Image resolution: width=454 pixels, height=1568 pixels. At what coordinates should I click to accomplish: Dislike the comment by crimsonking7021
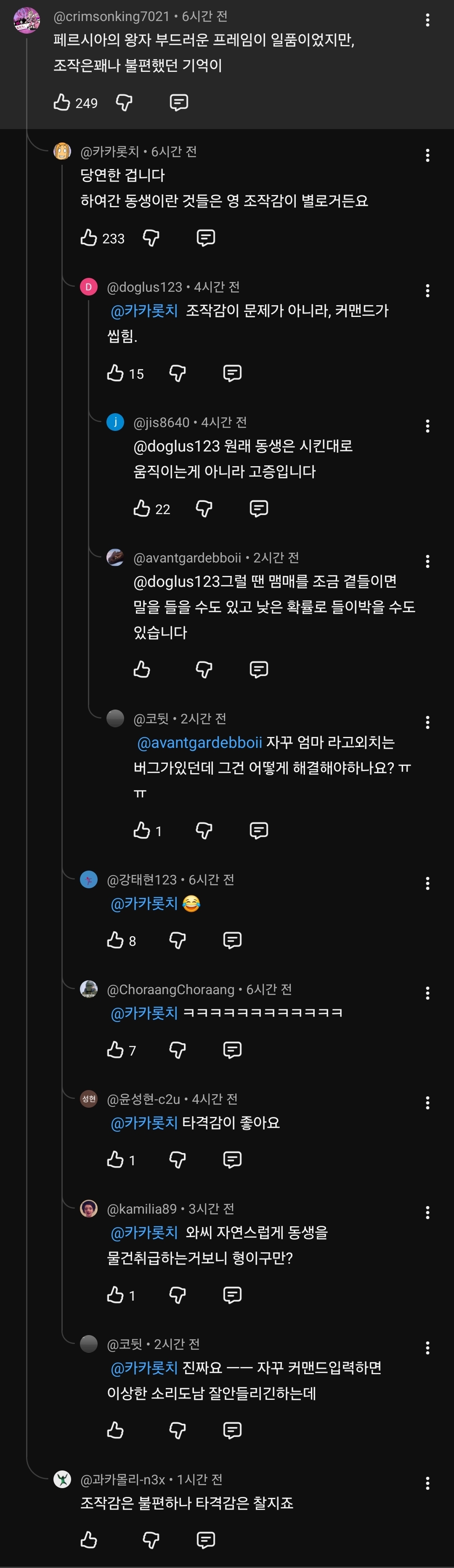coord(124,103)
